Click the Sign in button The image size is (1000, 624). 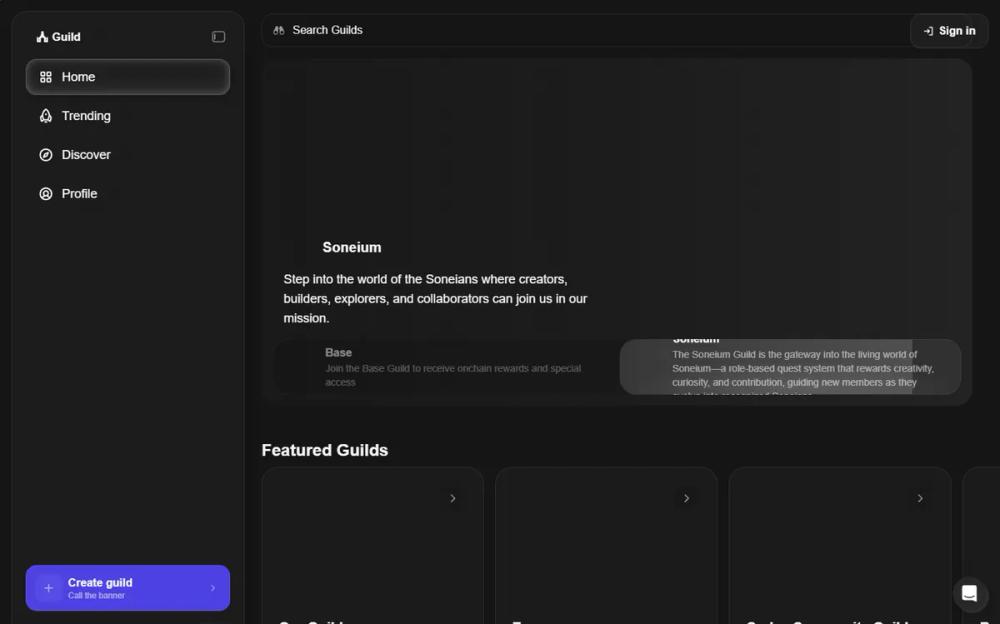tap(948, 31)
